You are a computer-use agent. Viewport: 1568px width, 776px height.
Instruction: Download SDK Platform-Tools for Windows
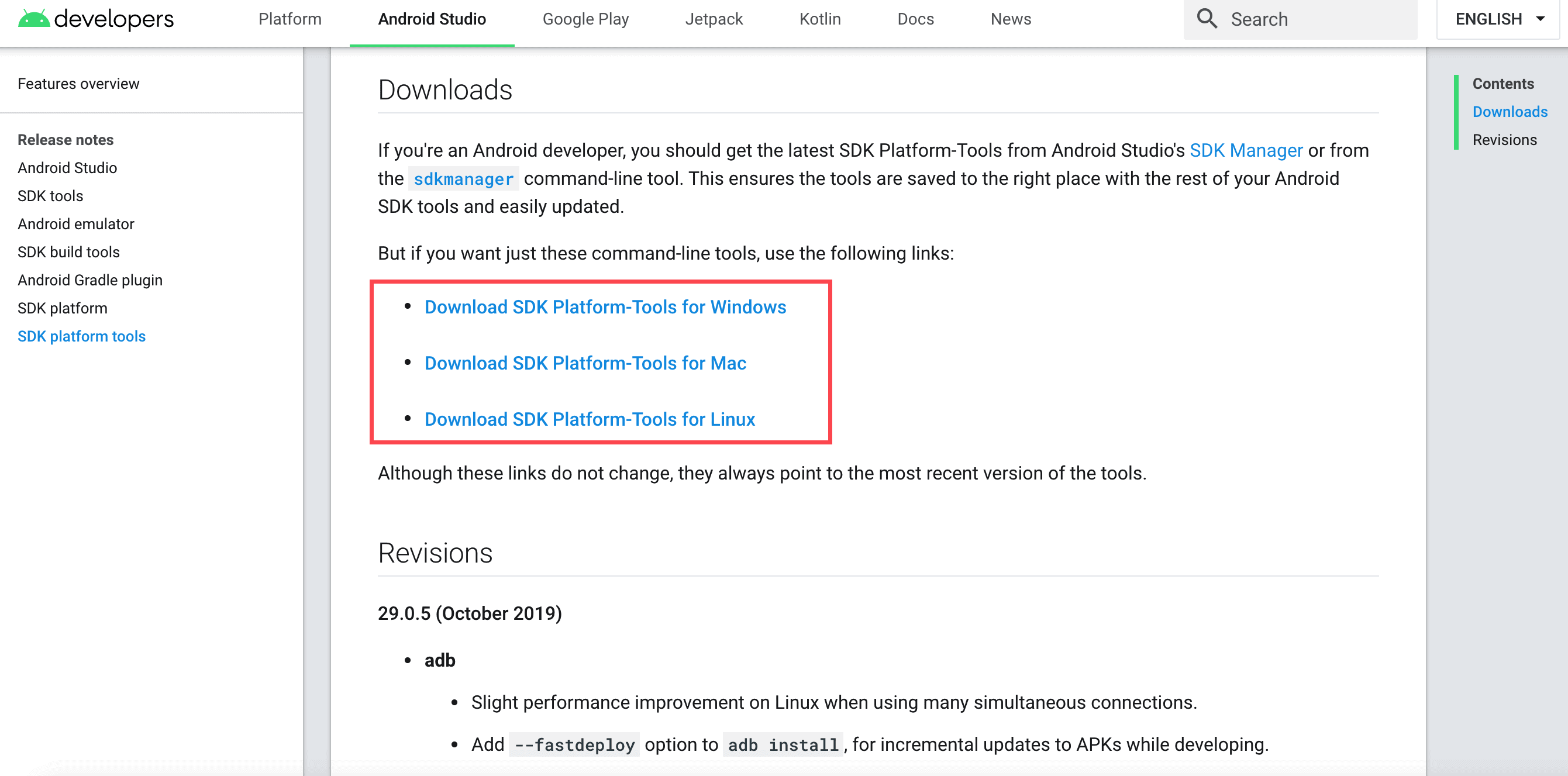point(605,307)
